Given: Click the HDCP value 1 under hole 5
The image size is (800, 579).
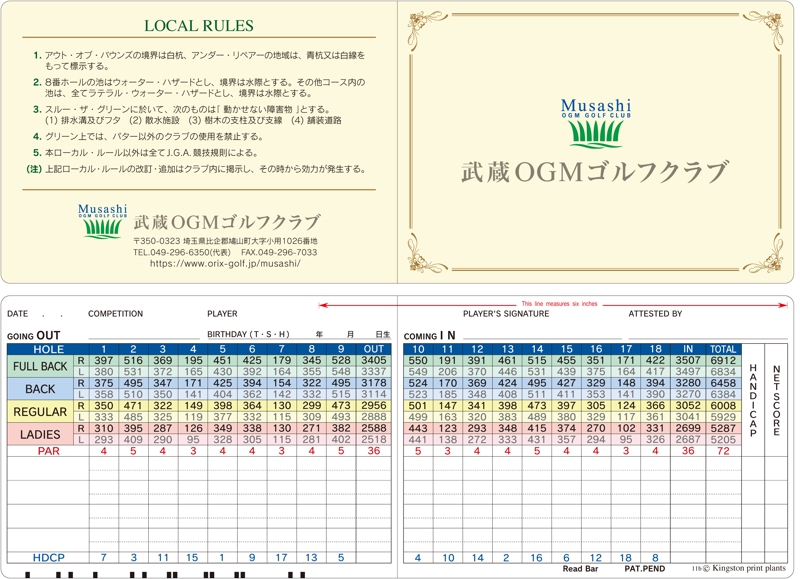Looking at the screenshot, I should [x=222, y=558].
